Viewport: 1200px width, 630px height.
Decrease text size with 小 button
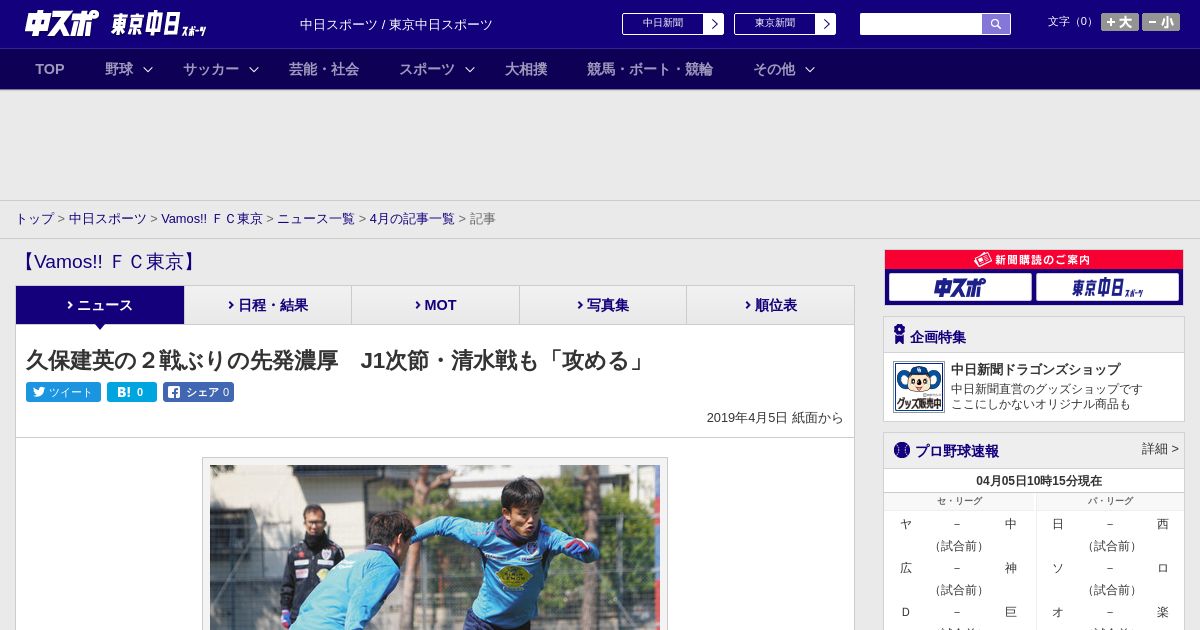pyautogui.click(x=1161, y=22)
